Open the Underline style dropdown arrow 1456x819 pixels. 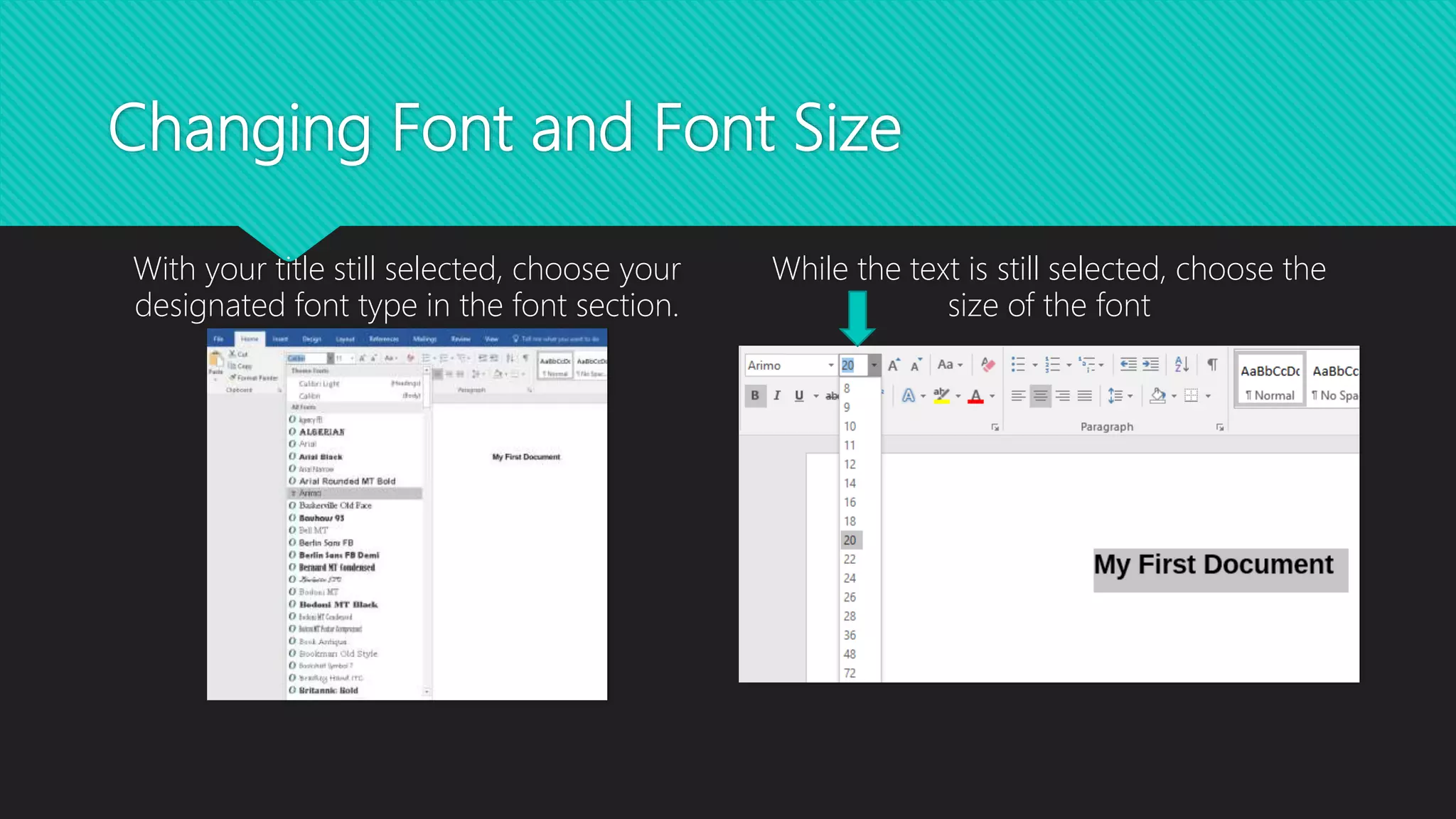point(815,396)
